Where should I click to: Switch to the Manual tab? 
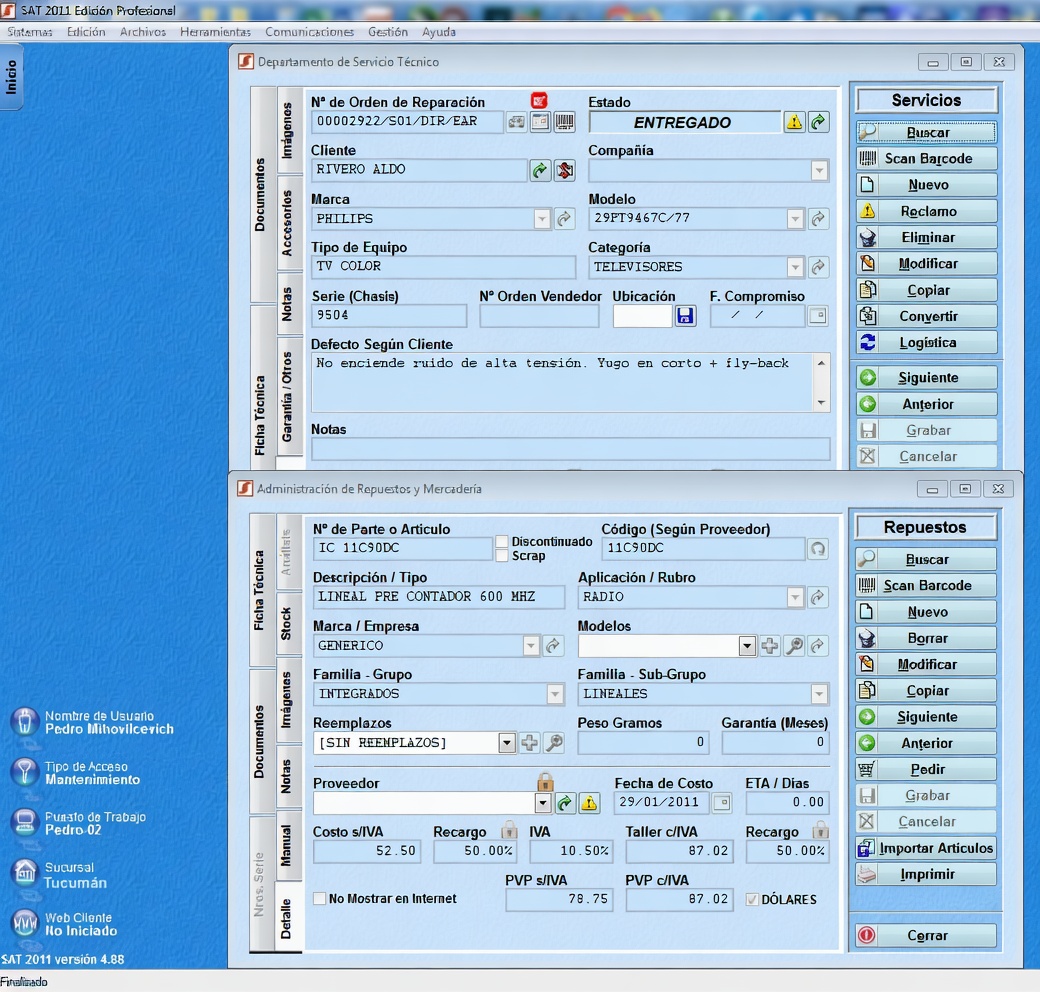287,845
